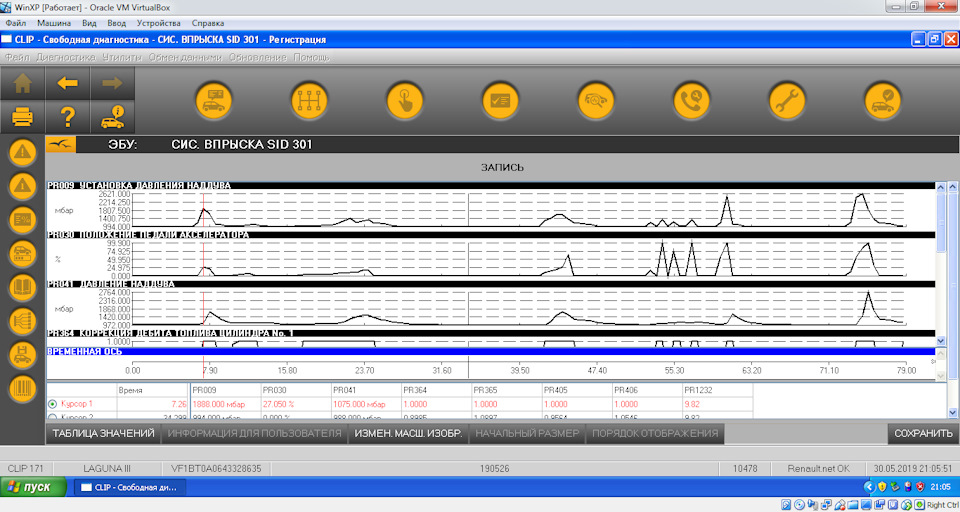The width and height of the screenshot is (960, 512).
Task: Click the ИНФОРМАЦИЯ ДЛЯ ПОЛЬЗОВАТЕЛЯ button
Action: (x=254, y=433)
